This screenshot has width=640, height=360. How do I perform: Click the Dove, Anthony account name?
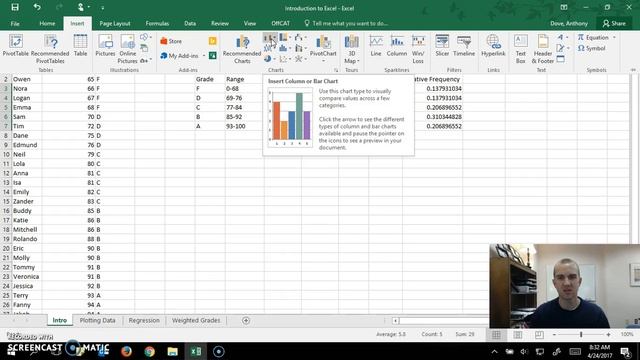tap(569, 24)
